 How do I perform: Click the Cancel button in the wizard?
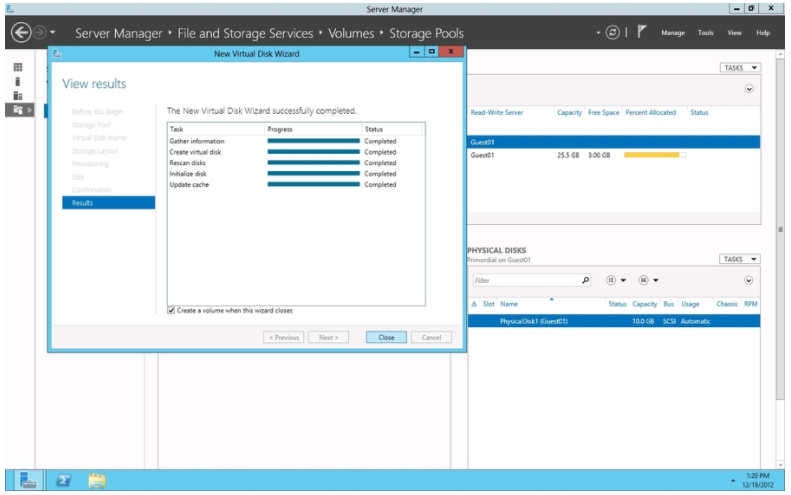coord(431,337)
